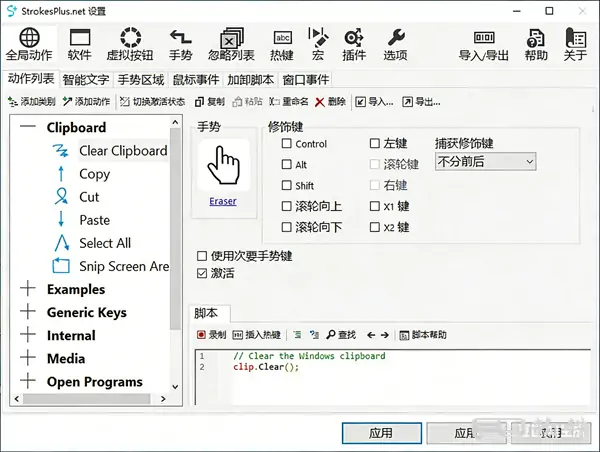Image resolution: width=600 pixels, height=452 pixels.
Task: Open the 忽略列表 ignore list section
Action: [230, 44]
